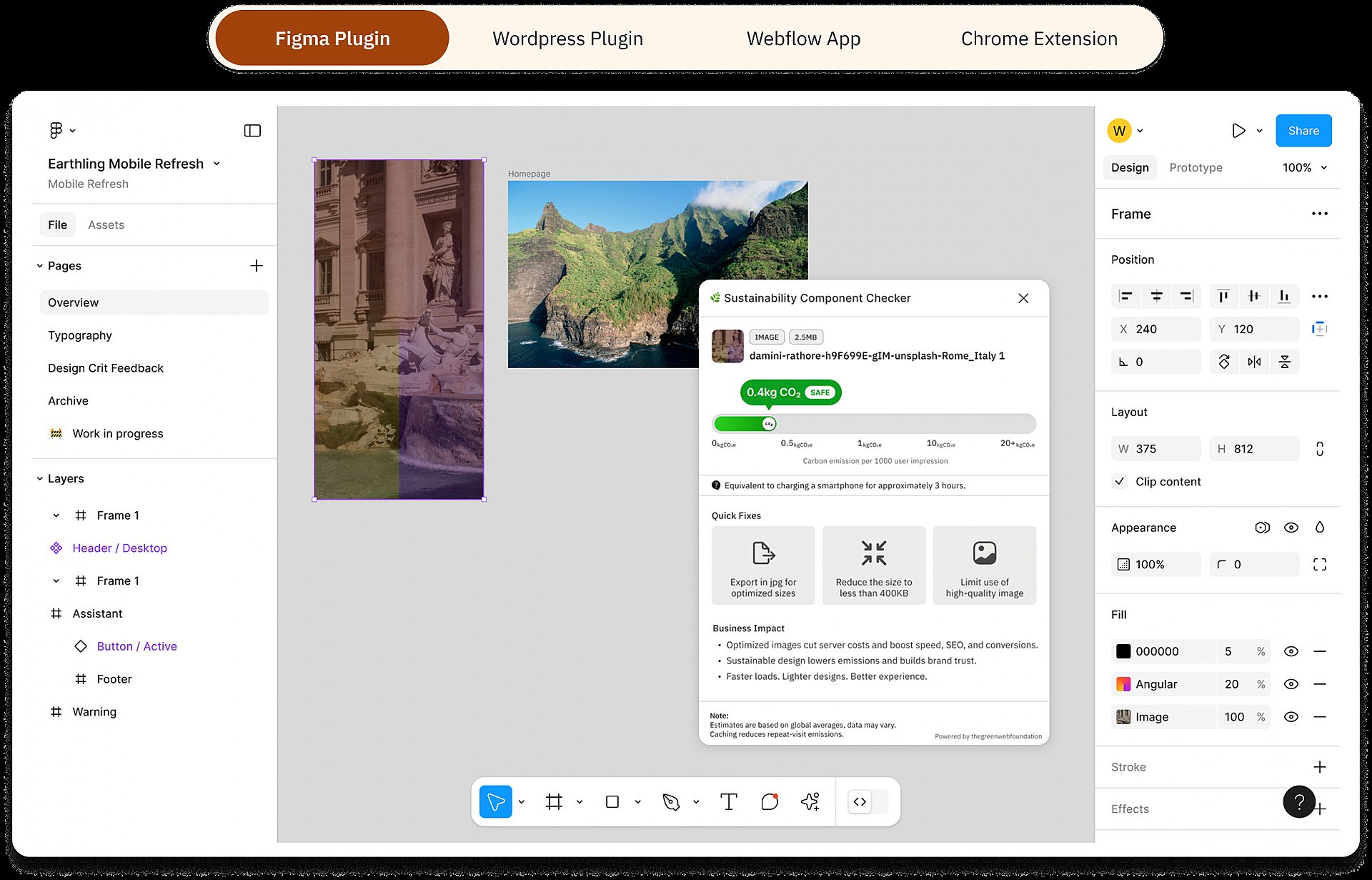
Task: Click Reduce the size quick fix
Action: pyautogui.click(x=873, y=565)
